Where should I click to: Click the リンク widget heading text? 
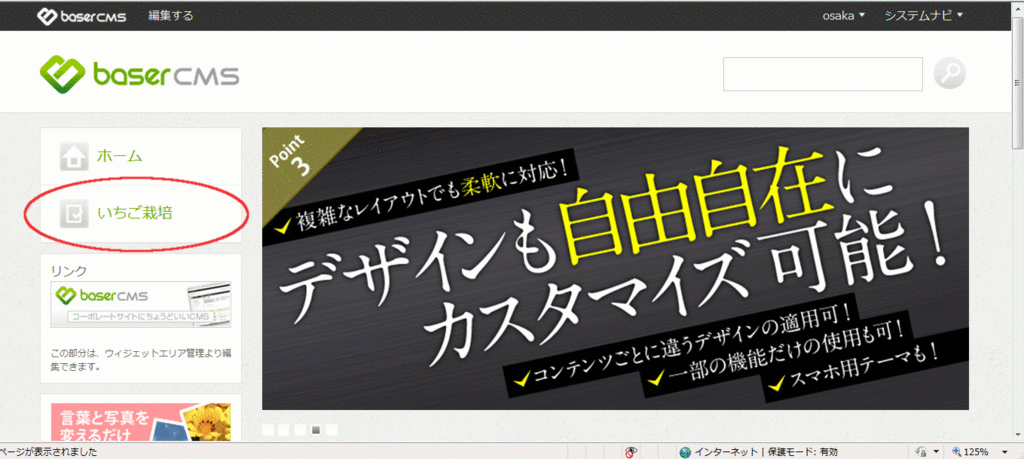69,270
